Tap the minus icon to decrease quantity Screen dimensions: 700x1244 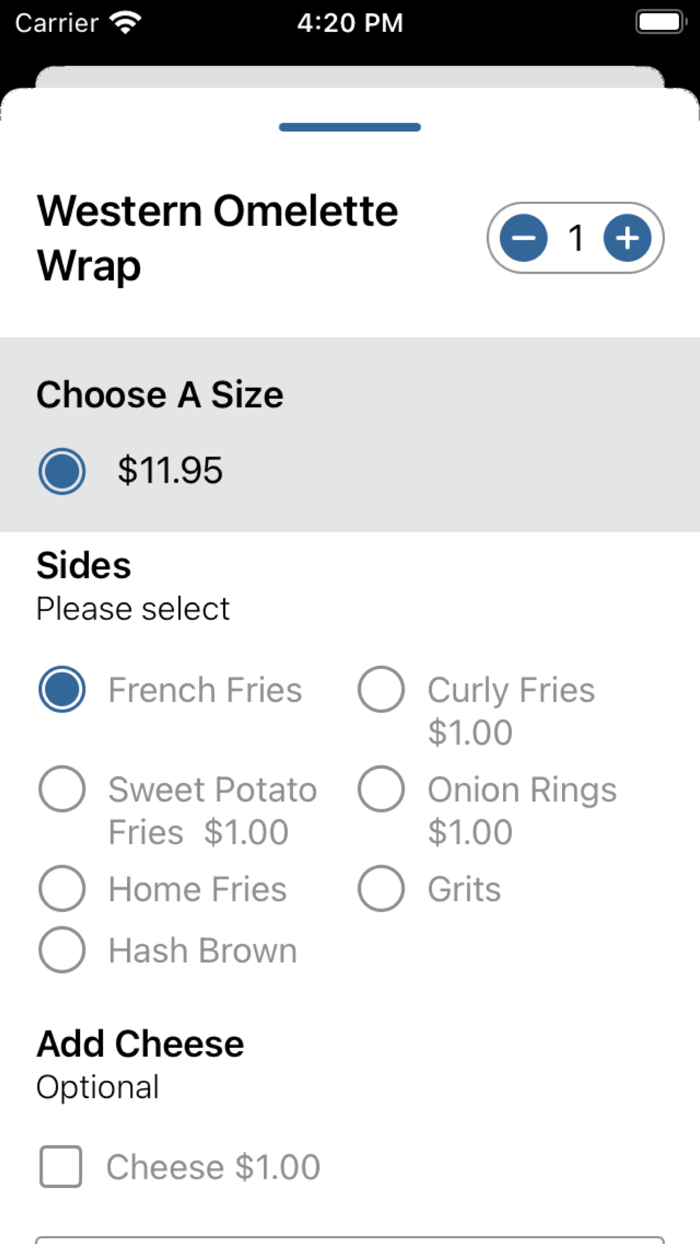click(x=523, y=238)
